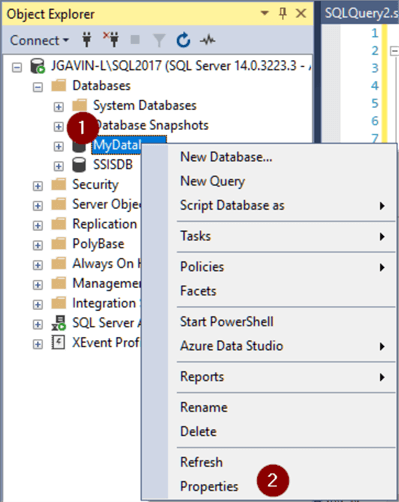Click the Stop square icon in toolbar
The width and height of the screenshot is (399, 502).
pos(135,40)
